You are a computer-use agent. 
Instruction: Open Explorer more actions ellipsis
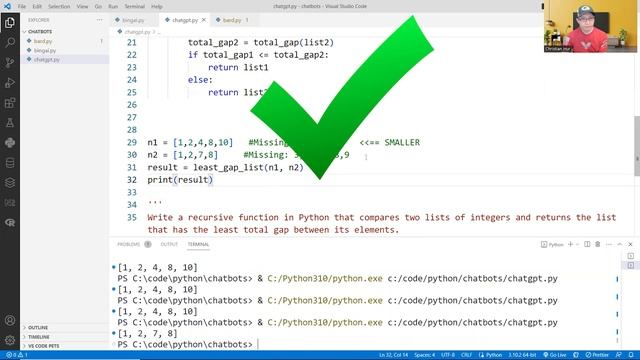click(100, 20)
